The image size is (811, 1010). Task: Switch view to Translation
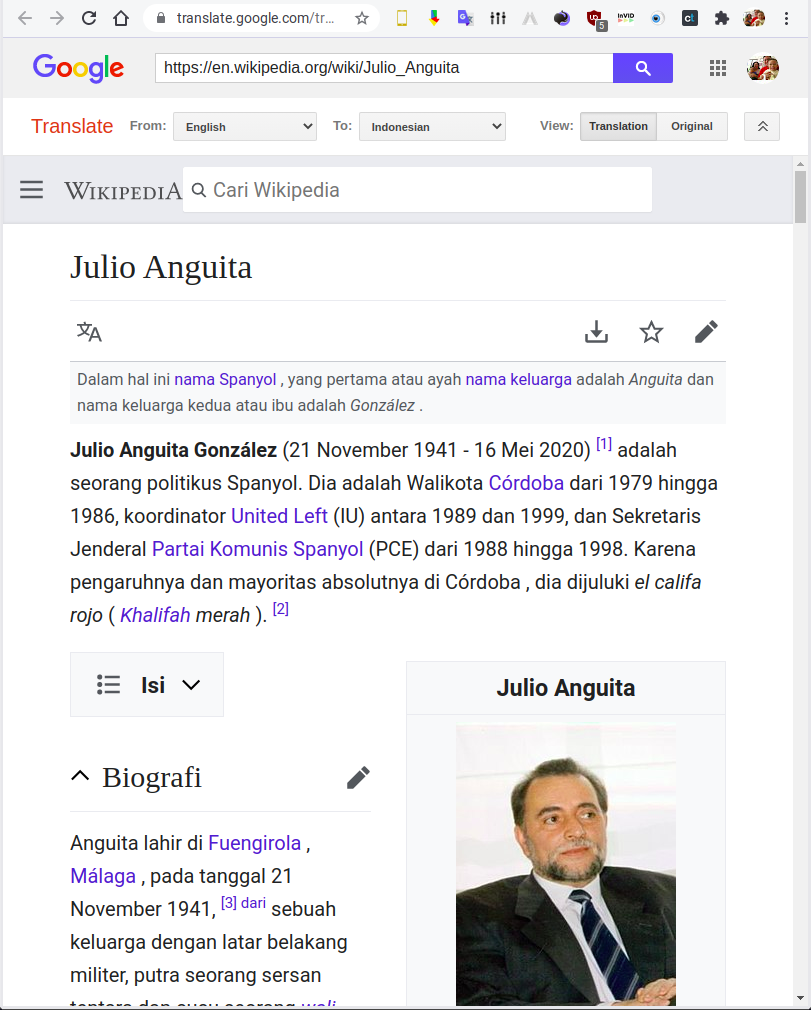[618, 126]
